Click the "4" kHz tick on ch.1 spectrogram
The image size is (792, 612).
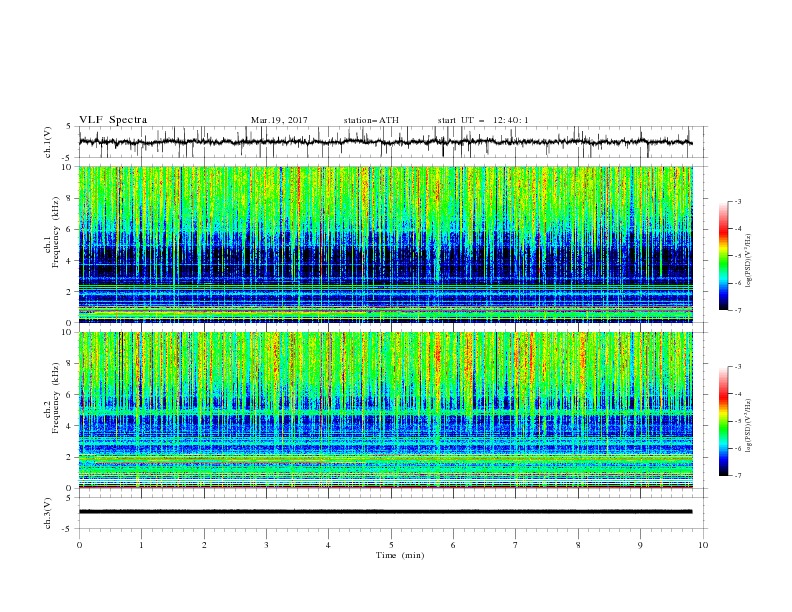point(70,261)
